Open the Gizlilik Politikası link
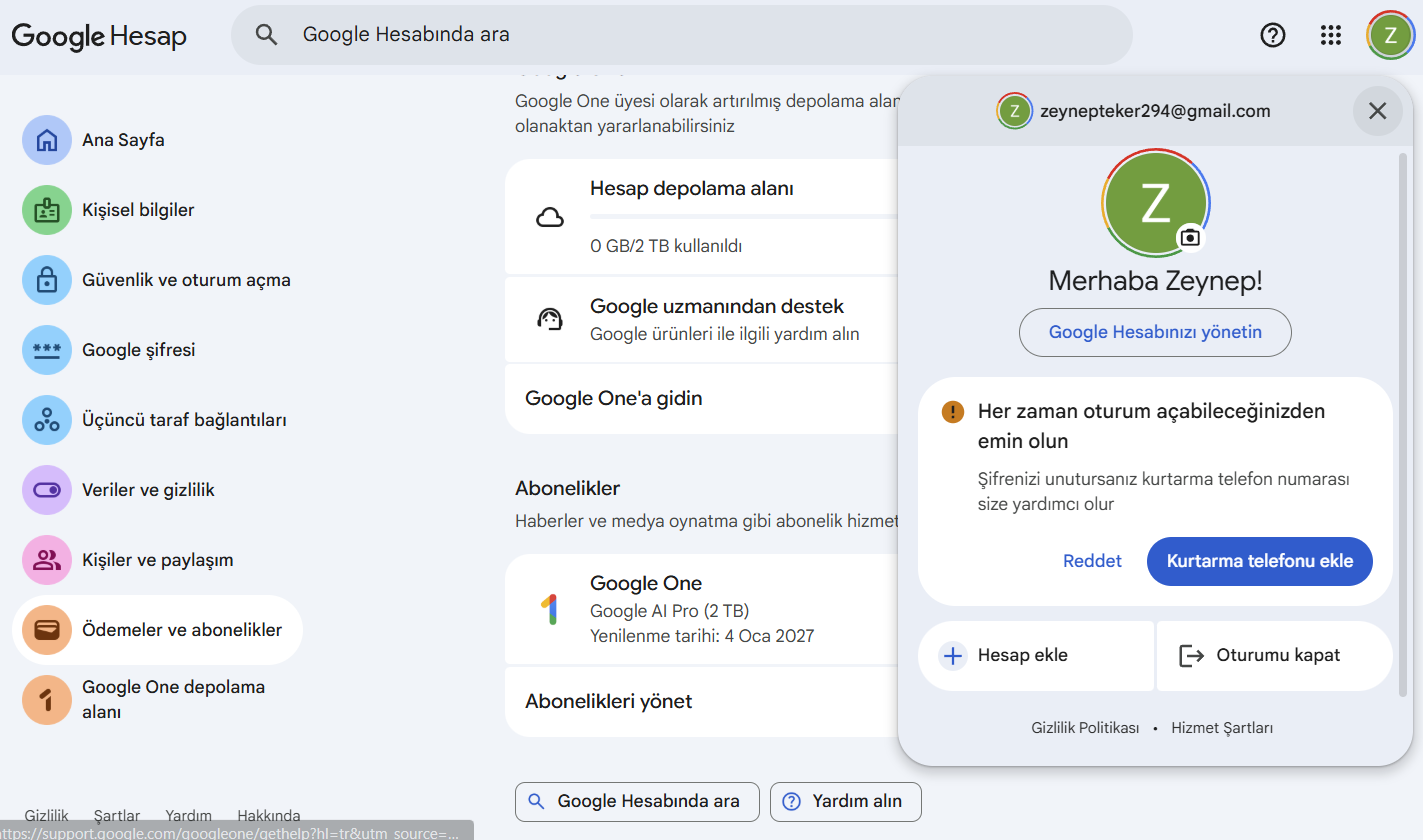The height and width of the screenshot is (840, 1423). coord(1085,728)
